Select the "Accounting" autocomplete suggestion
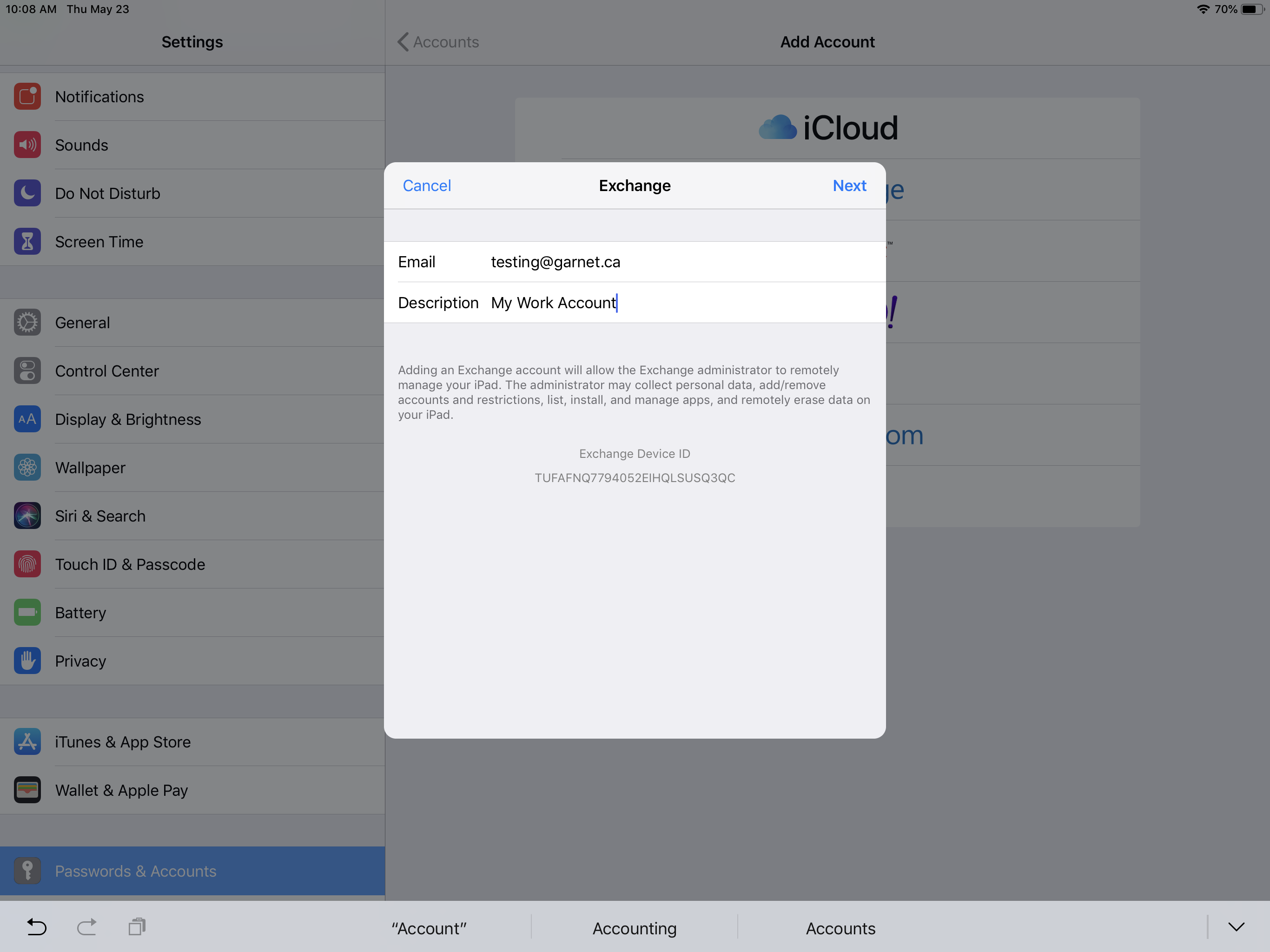The image size is (1270, 952). pyautogui.click(x=635, y=928)
